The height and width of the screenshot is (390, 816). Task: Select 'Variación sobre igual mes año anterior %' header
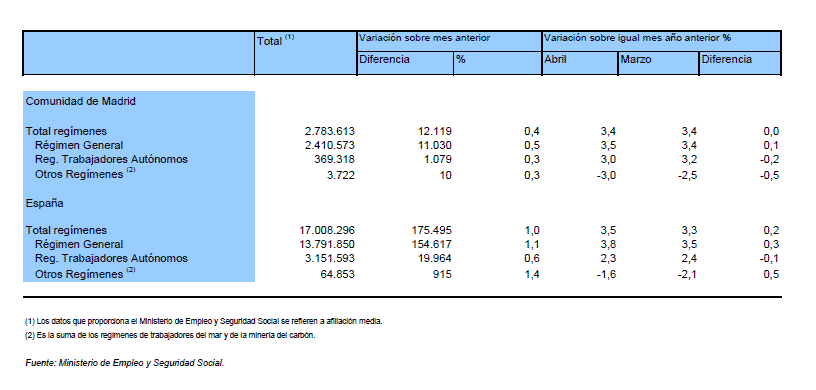pos(638,39)
